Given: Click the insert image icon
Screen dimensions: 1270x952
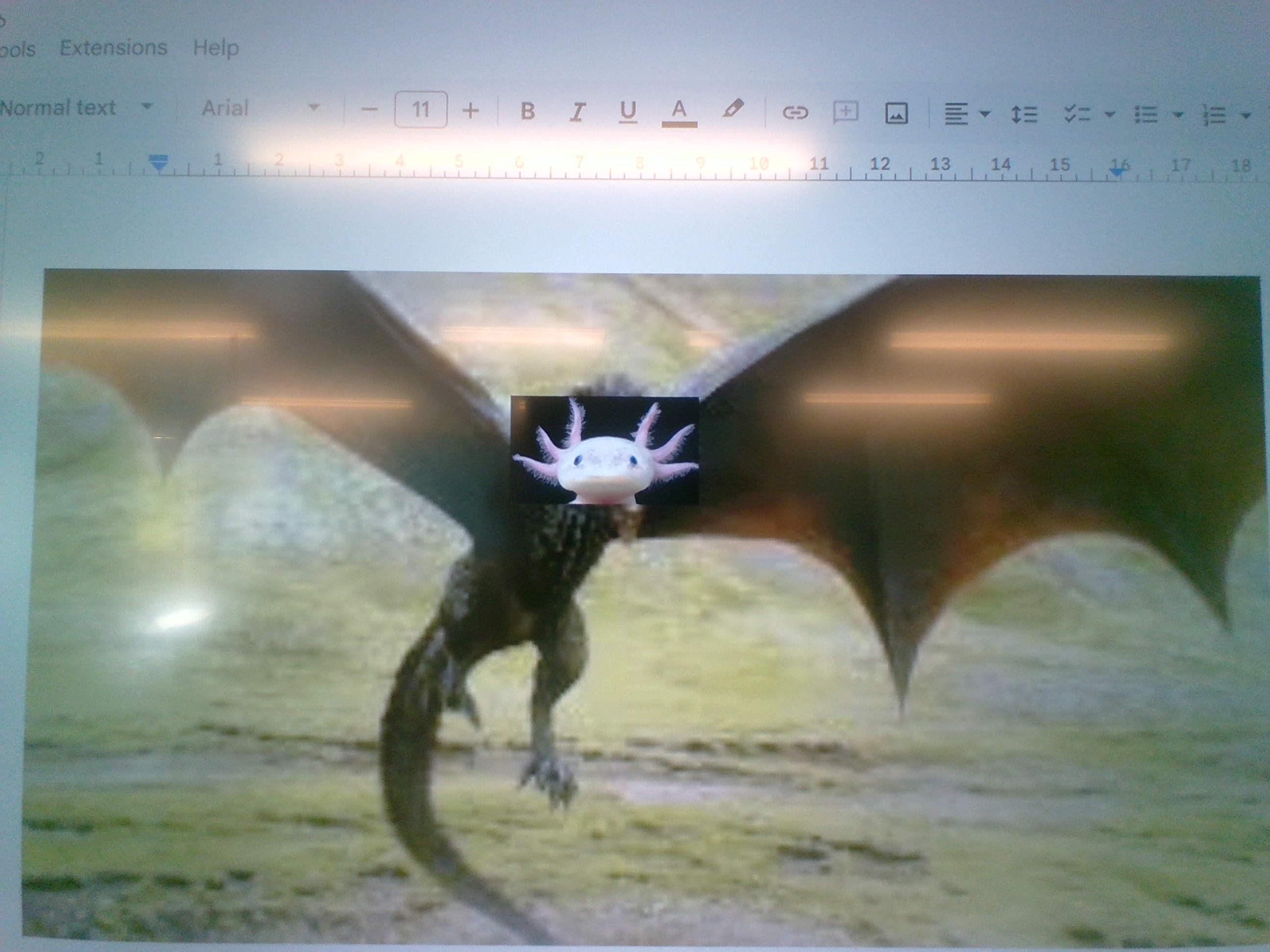Looking at the screenshot, I should coord(896,114).
